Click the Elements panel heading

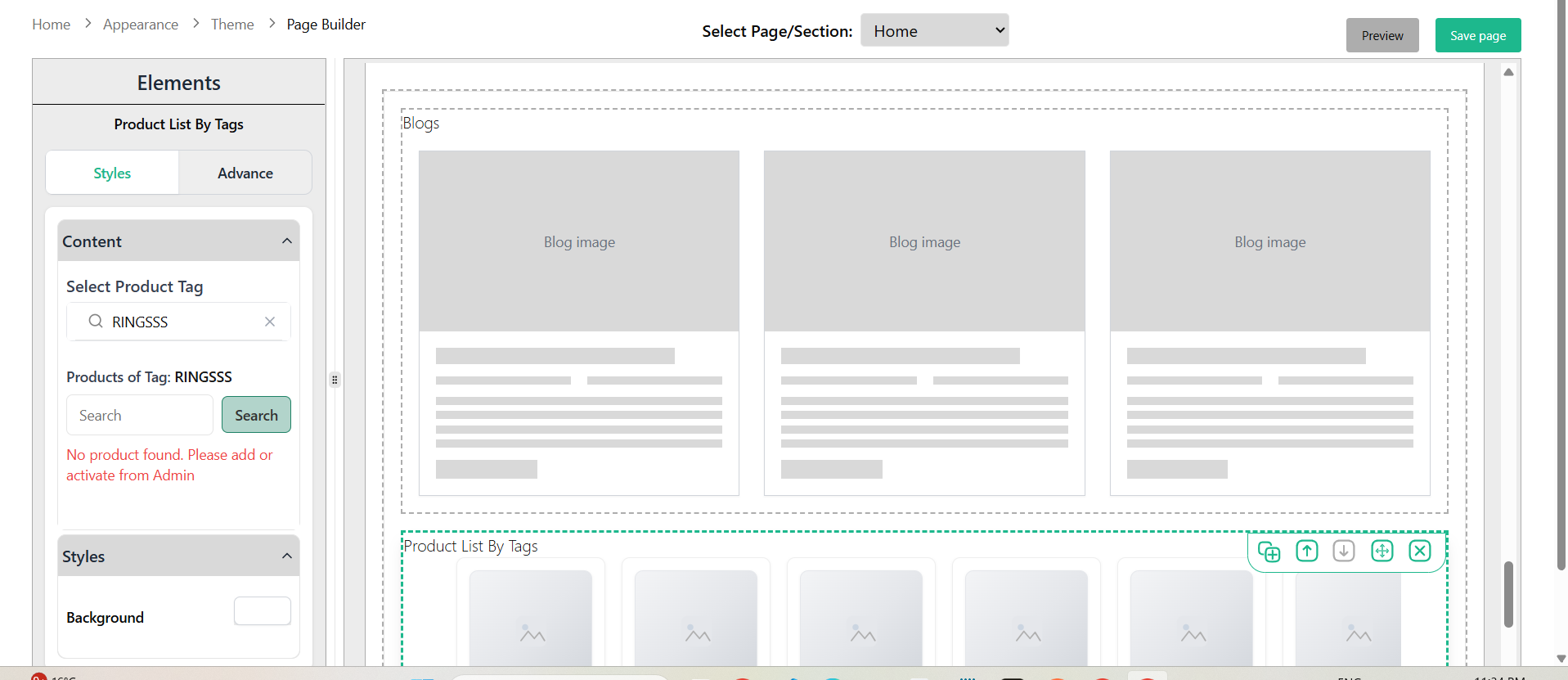(x=179, y=83)
